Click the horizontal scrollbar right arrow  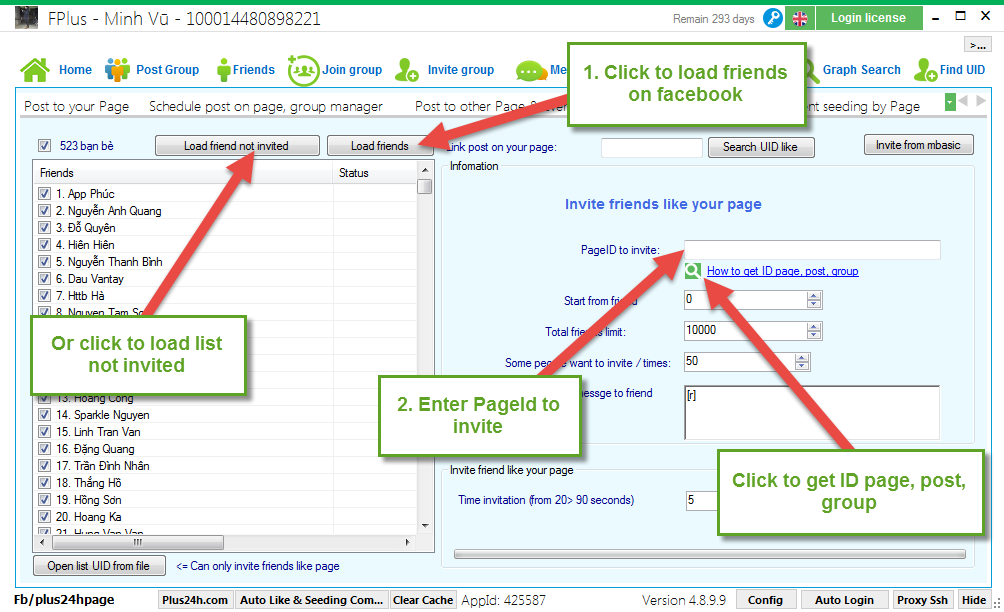(408, 542)
